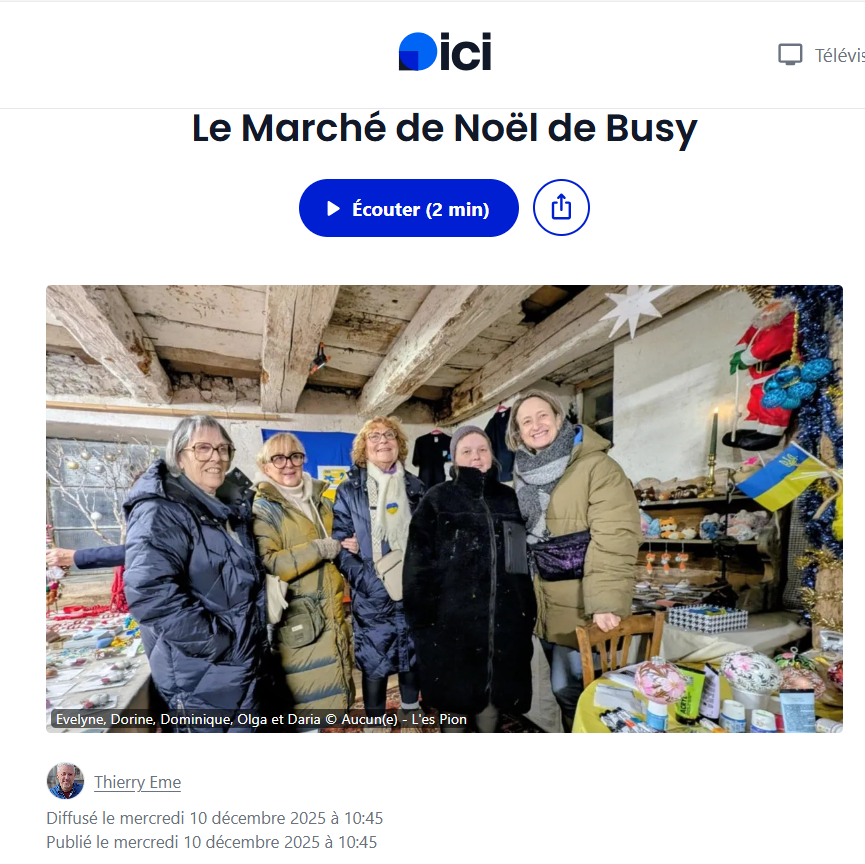Image resolution: width=865 pixels, height=864 pixels.
Task: Click the blue circle of ici logo
Action: coord(418,52)
